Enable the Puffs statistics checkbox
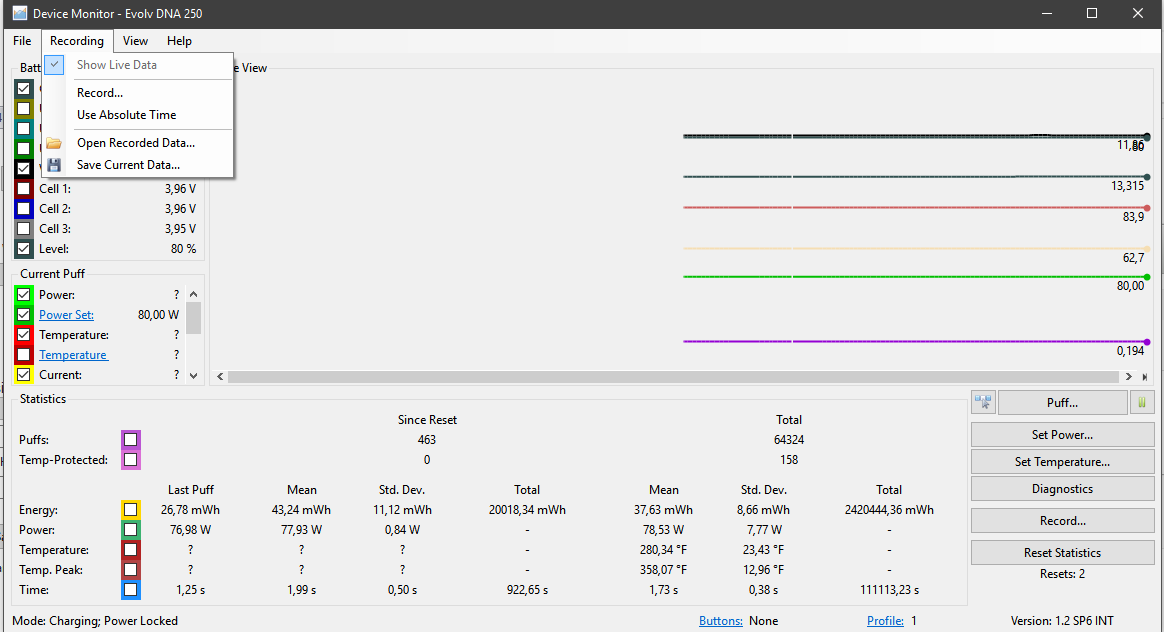 pyautogui.click(x=131, y=440)
